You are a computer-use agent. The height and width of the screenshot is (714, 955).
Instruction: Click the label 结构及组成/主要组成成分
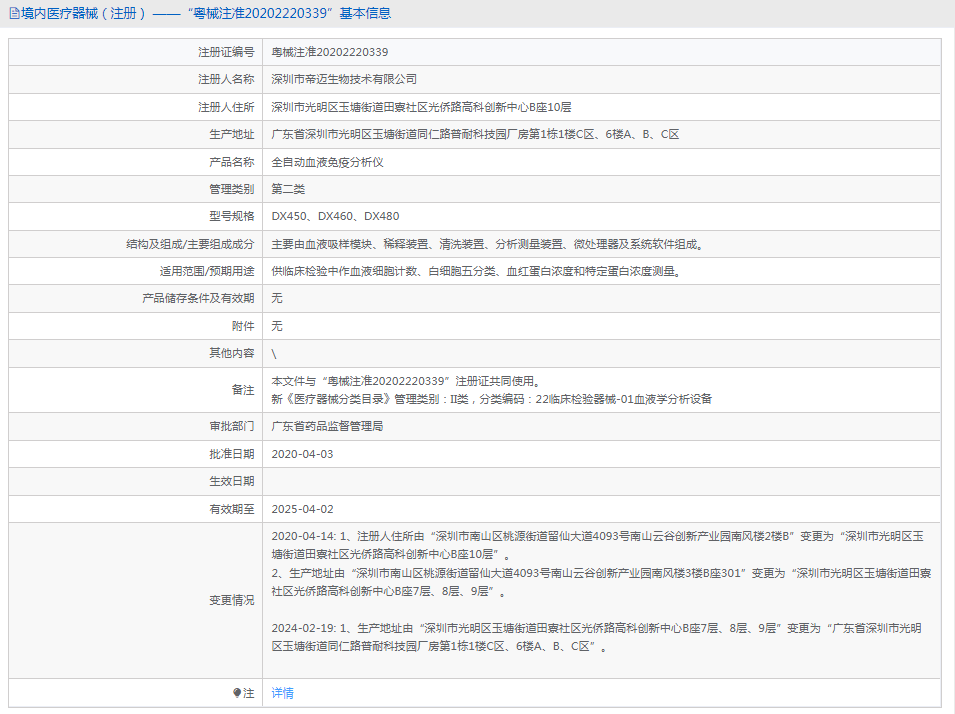(190, 244)
